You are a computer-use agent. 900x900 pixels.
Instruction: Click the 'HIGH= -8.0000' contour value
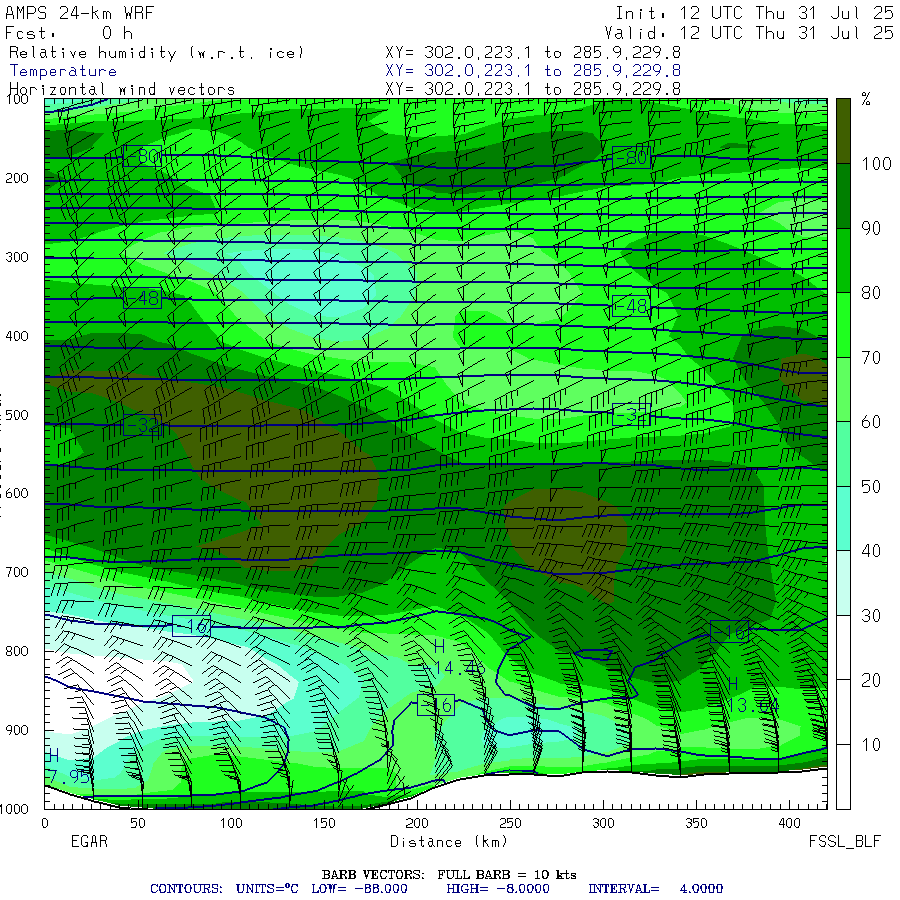[498, 889]
